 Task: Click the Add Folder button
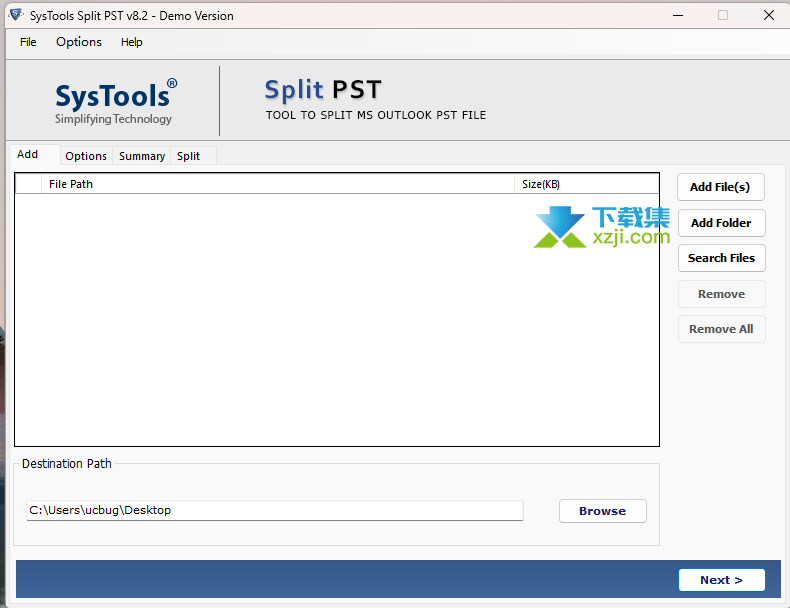point(721,223)
